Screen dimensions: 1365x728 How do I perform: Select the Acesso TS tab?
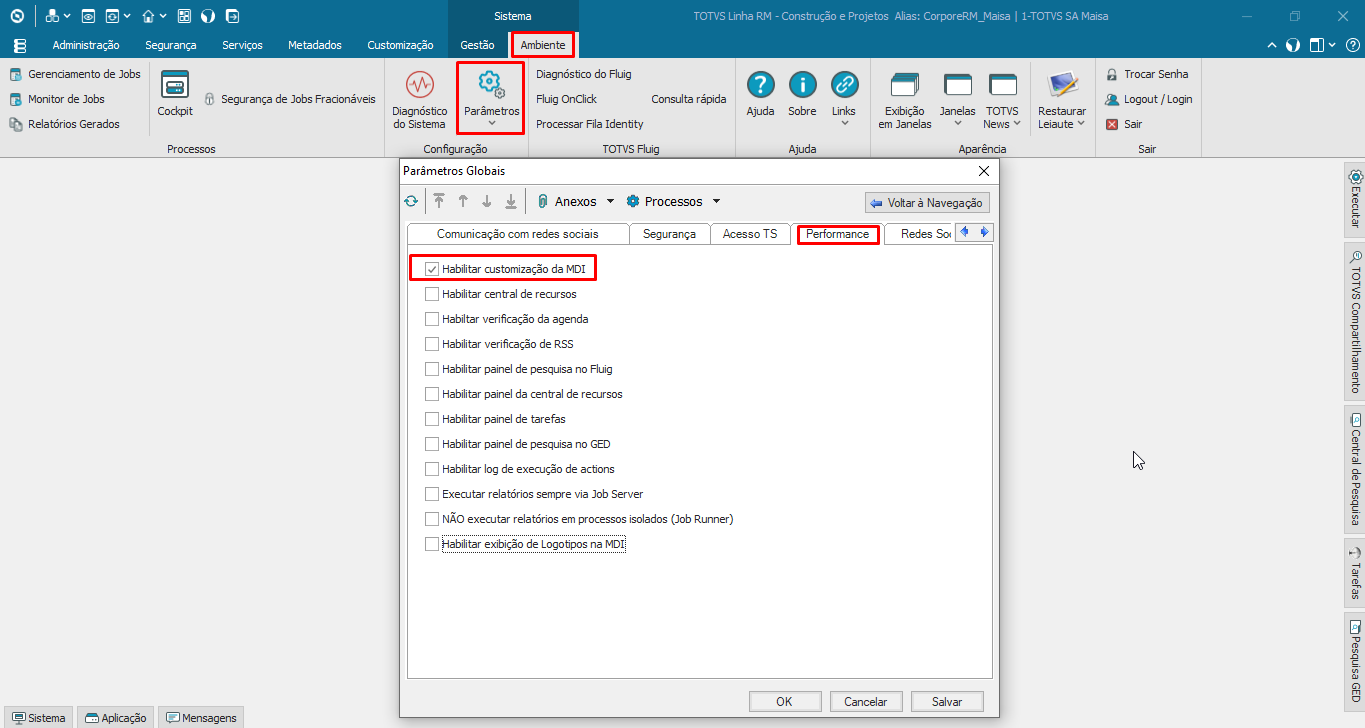[750, 234]
